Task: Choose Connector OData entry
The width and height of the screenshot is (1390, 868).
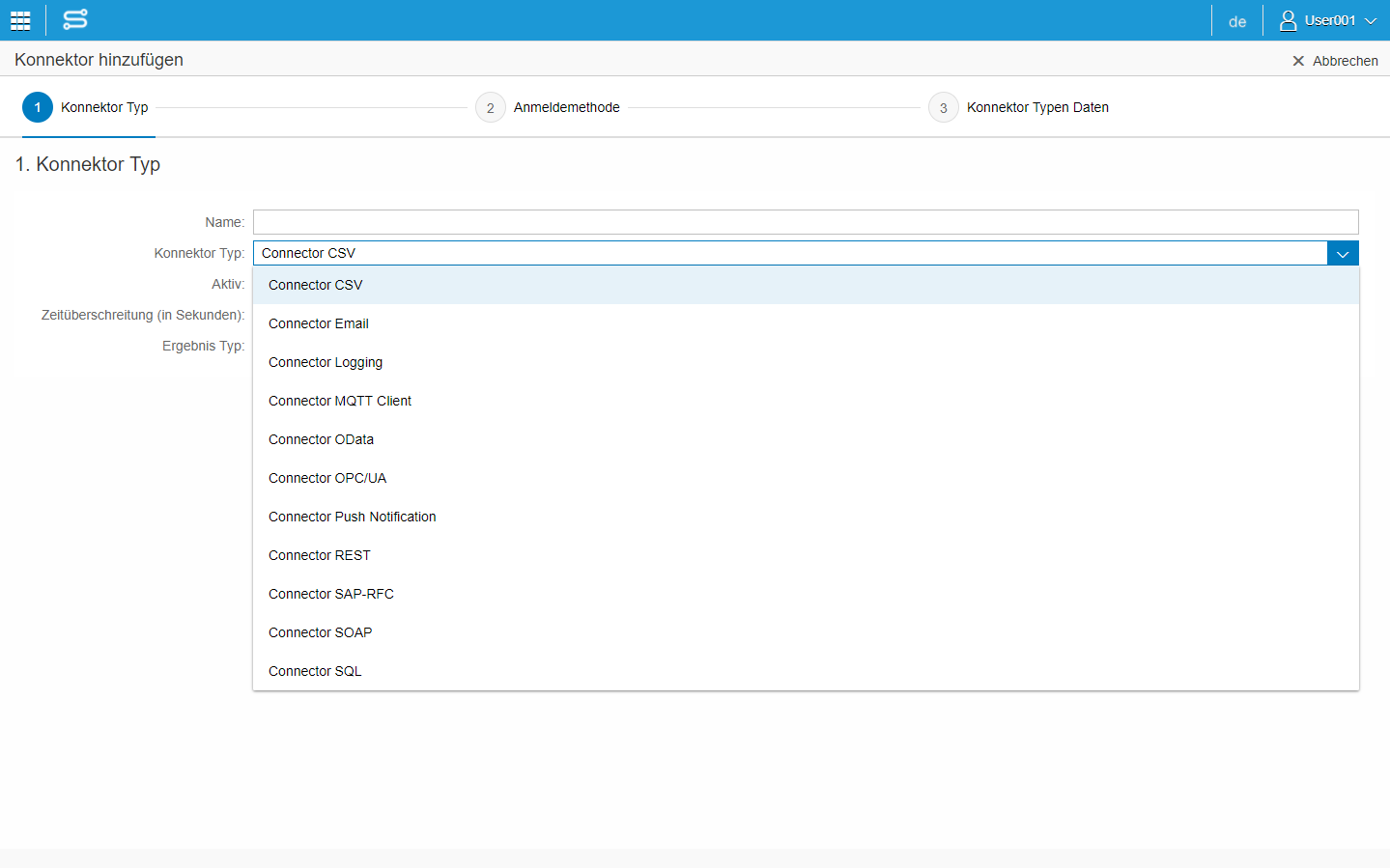Action: point(806,439)
